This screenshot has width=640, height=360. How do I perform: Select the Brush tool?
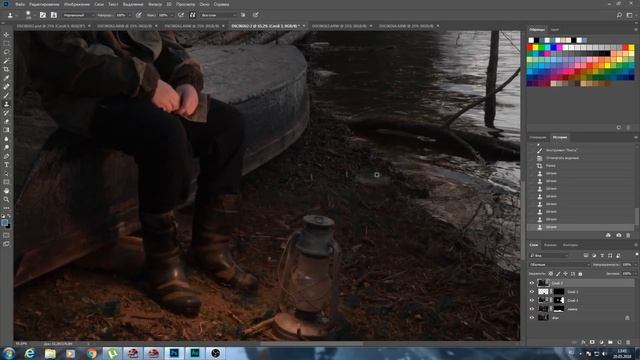coord(6,96)
